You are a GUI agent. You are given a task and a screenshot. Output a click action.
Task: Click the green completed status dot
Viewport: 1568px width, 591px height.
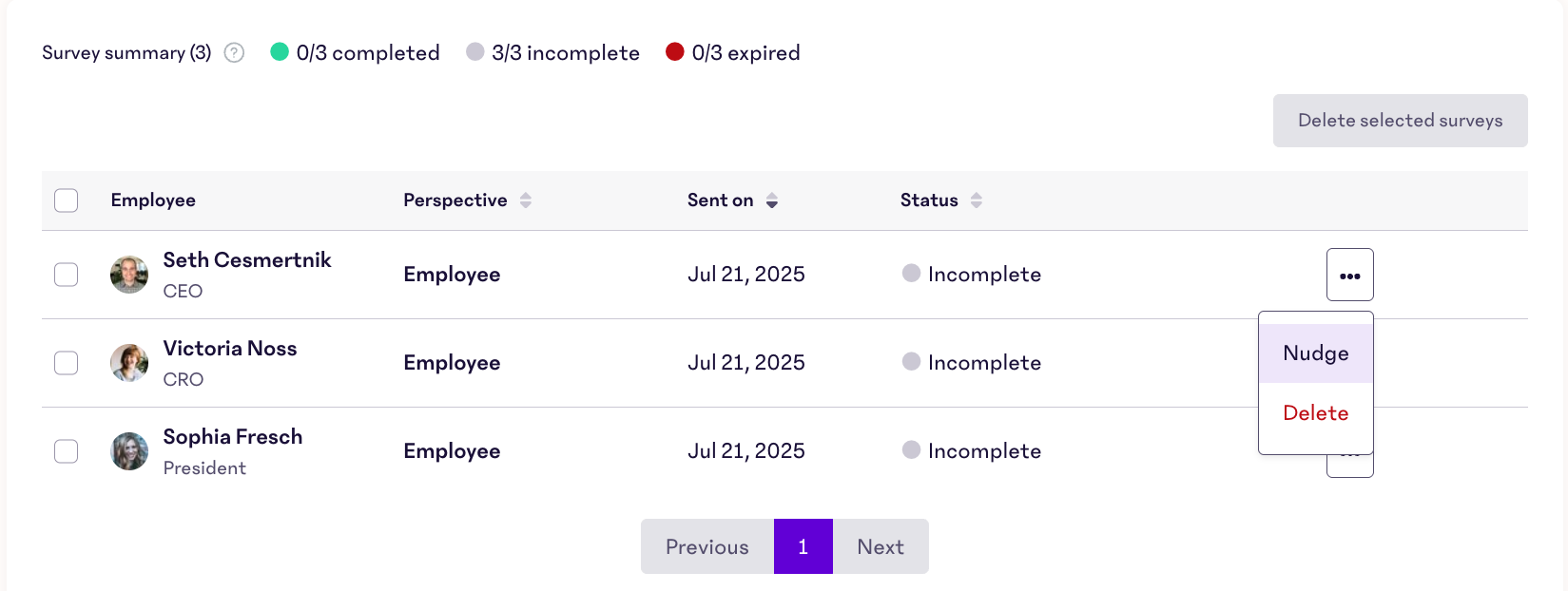(280, 51)
